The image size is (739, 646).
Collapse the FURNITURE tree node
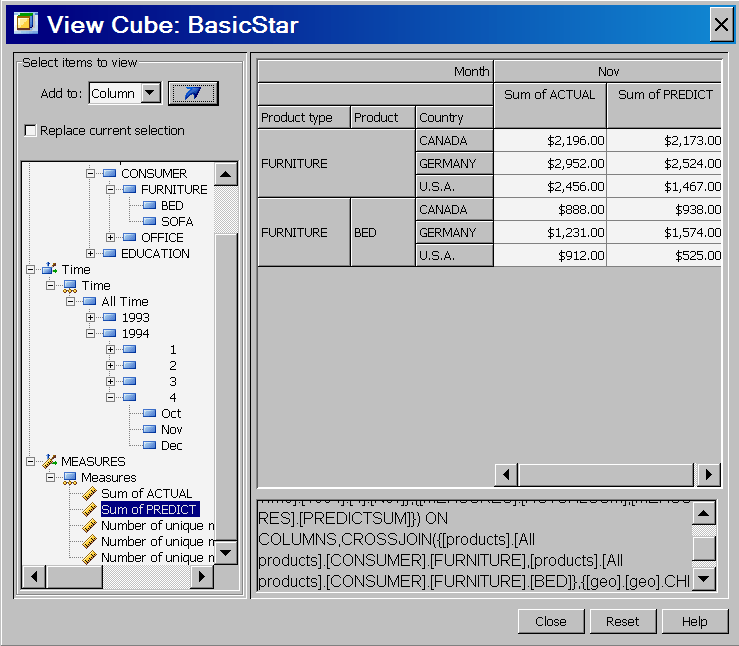point(111,189)
